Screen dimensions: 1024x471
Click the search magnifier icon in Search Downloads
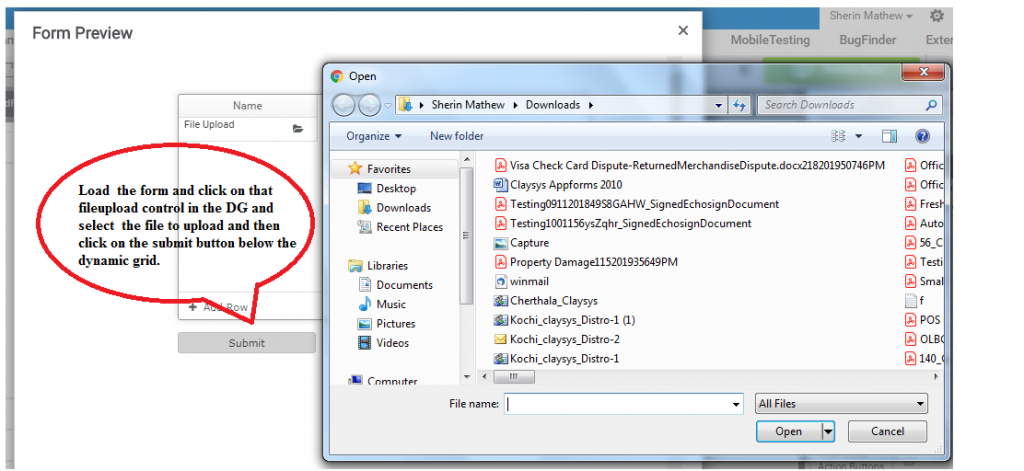931,105
